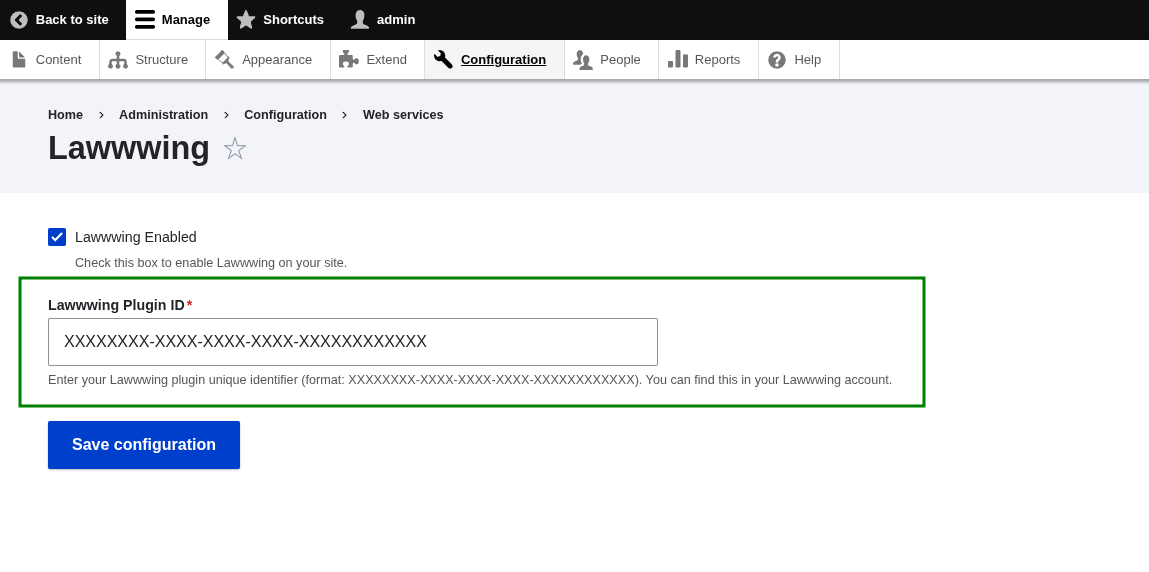Open the Help menu item
The image size is (1149, 572).
point(799,59)
